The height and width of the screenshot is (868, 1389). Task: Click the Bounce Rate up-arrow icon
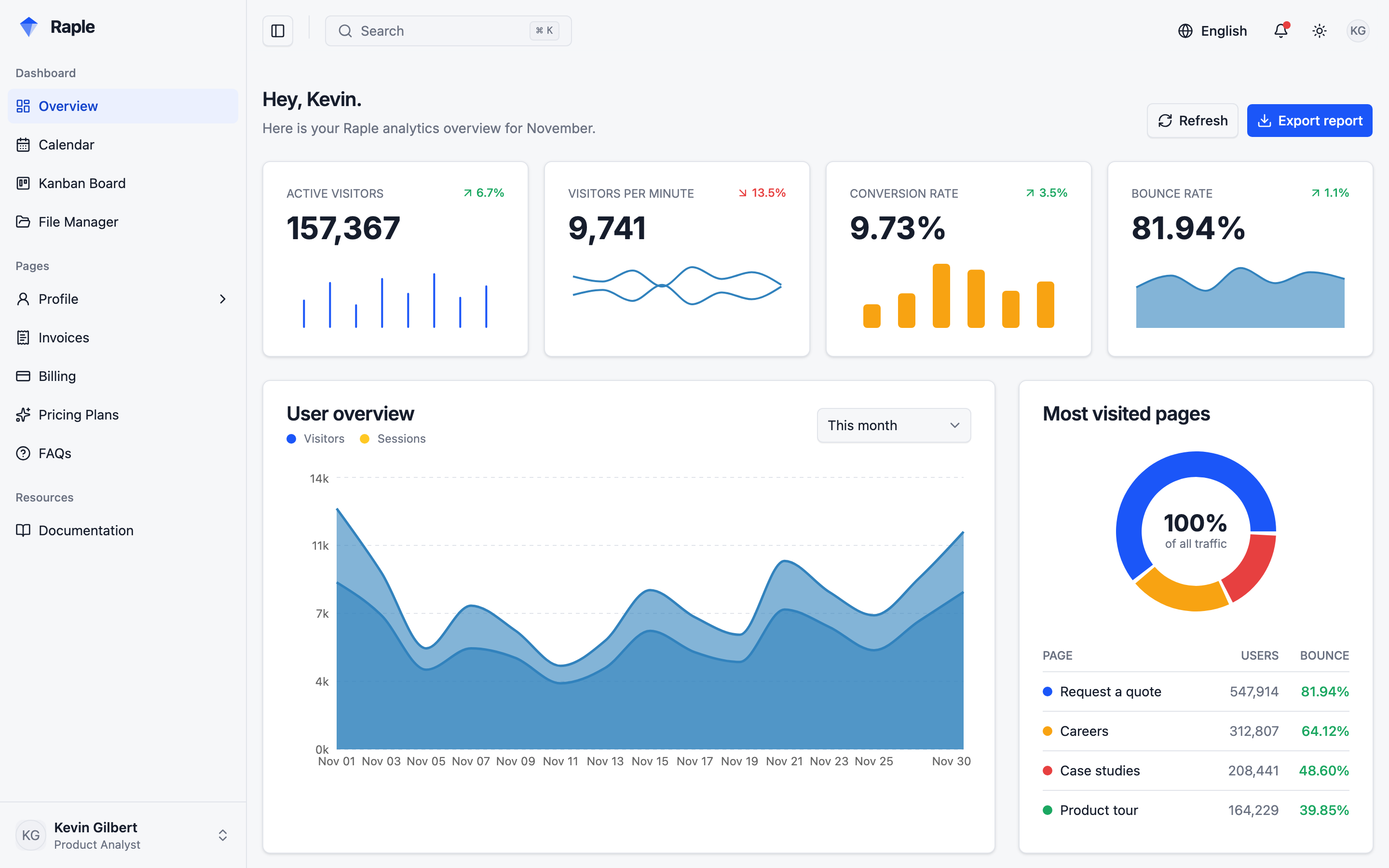1316,193
